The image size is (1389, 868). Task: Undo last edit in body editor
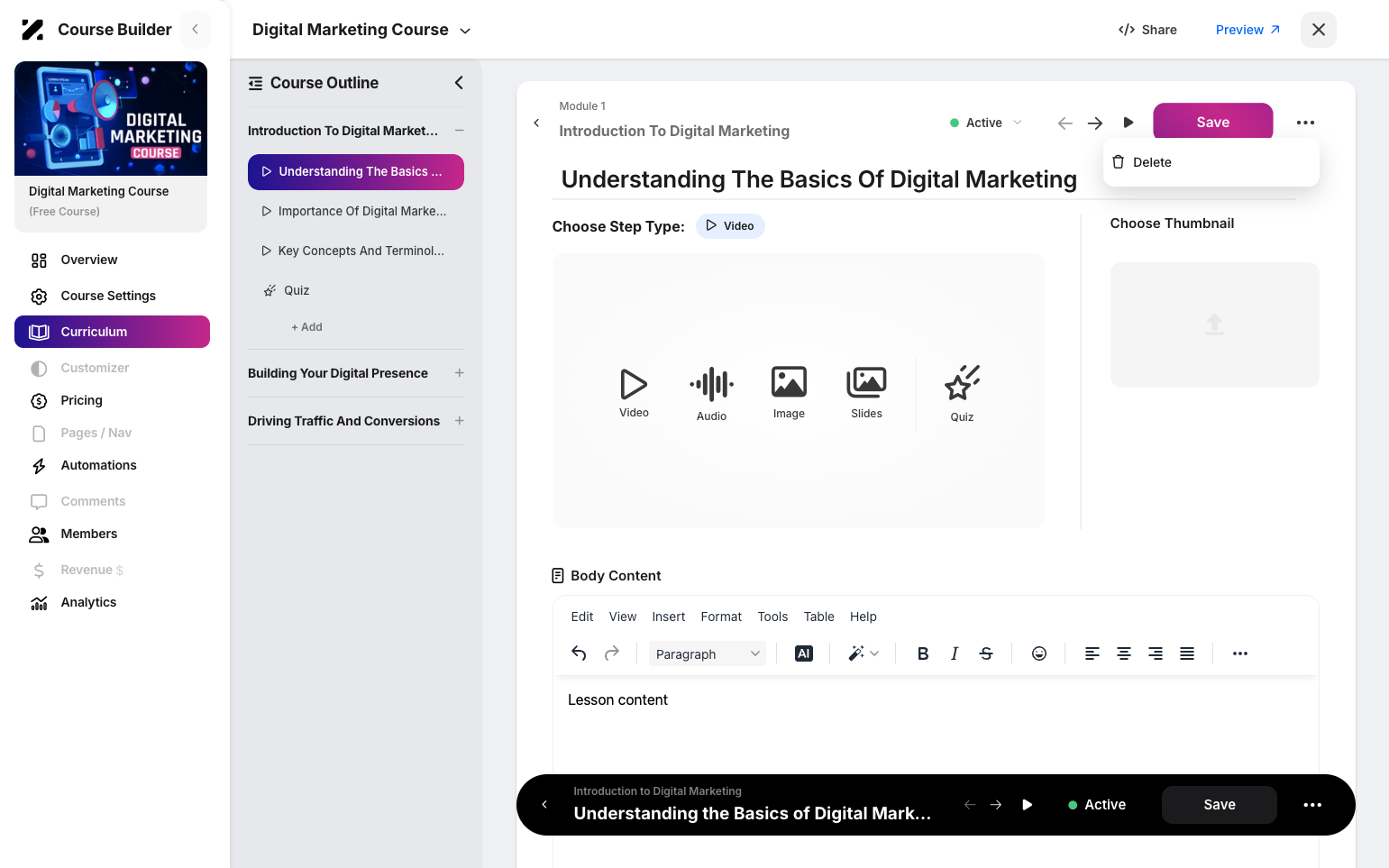(x=579, y=653)
